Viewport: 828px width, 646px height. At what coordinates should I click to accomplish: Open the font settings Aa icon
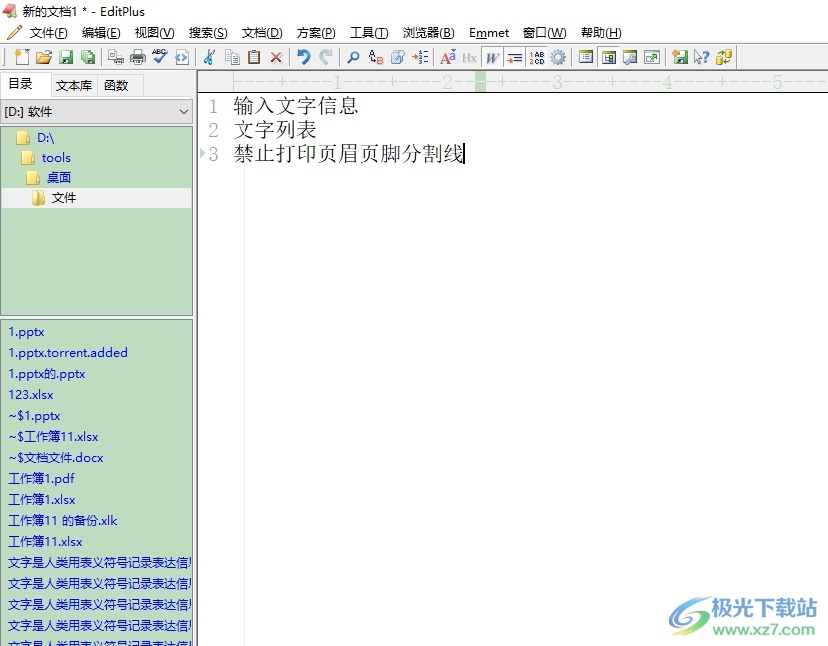point(448,57)
